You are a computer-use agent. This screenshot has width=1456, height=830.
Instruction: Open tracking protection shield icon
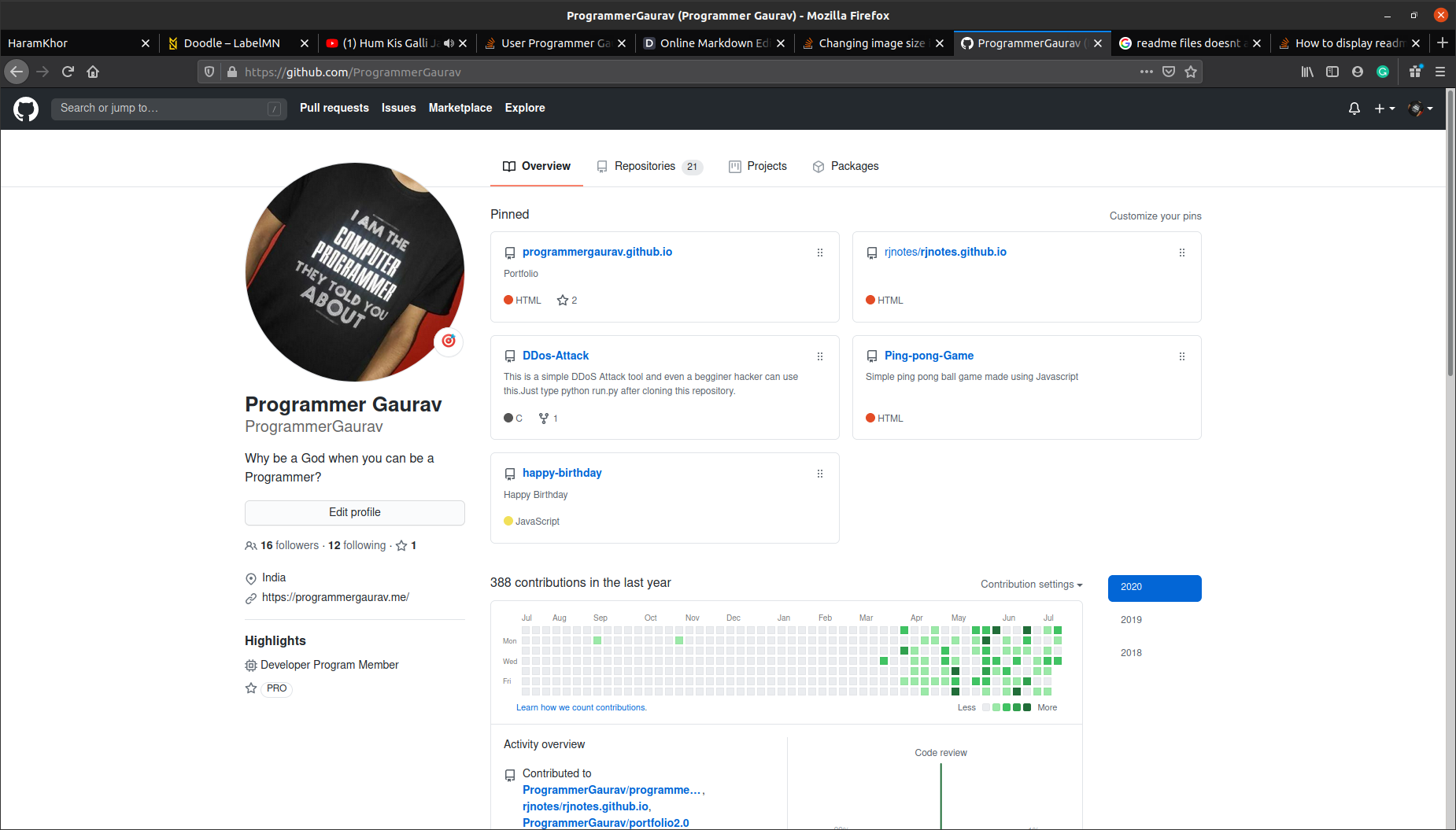(x=209, y=72)
